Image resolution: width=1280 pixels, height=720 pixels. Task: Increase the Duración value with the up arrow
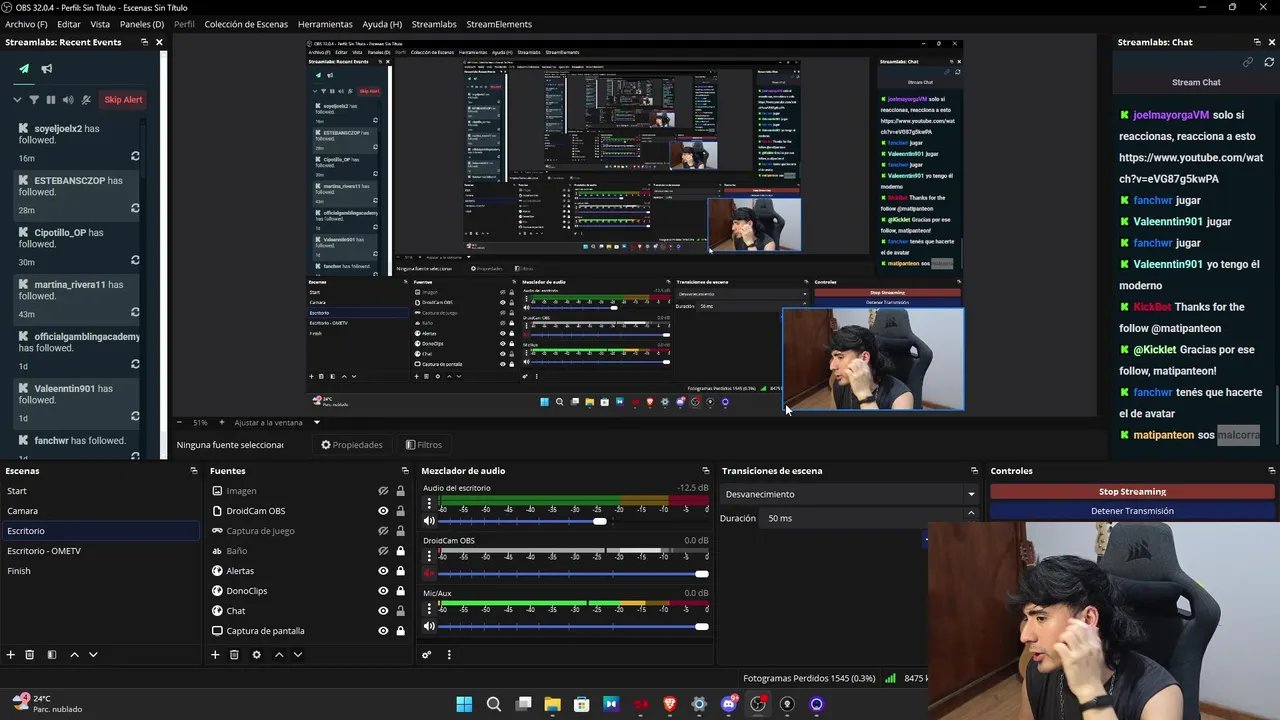click(x=970, y=513)
